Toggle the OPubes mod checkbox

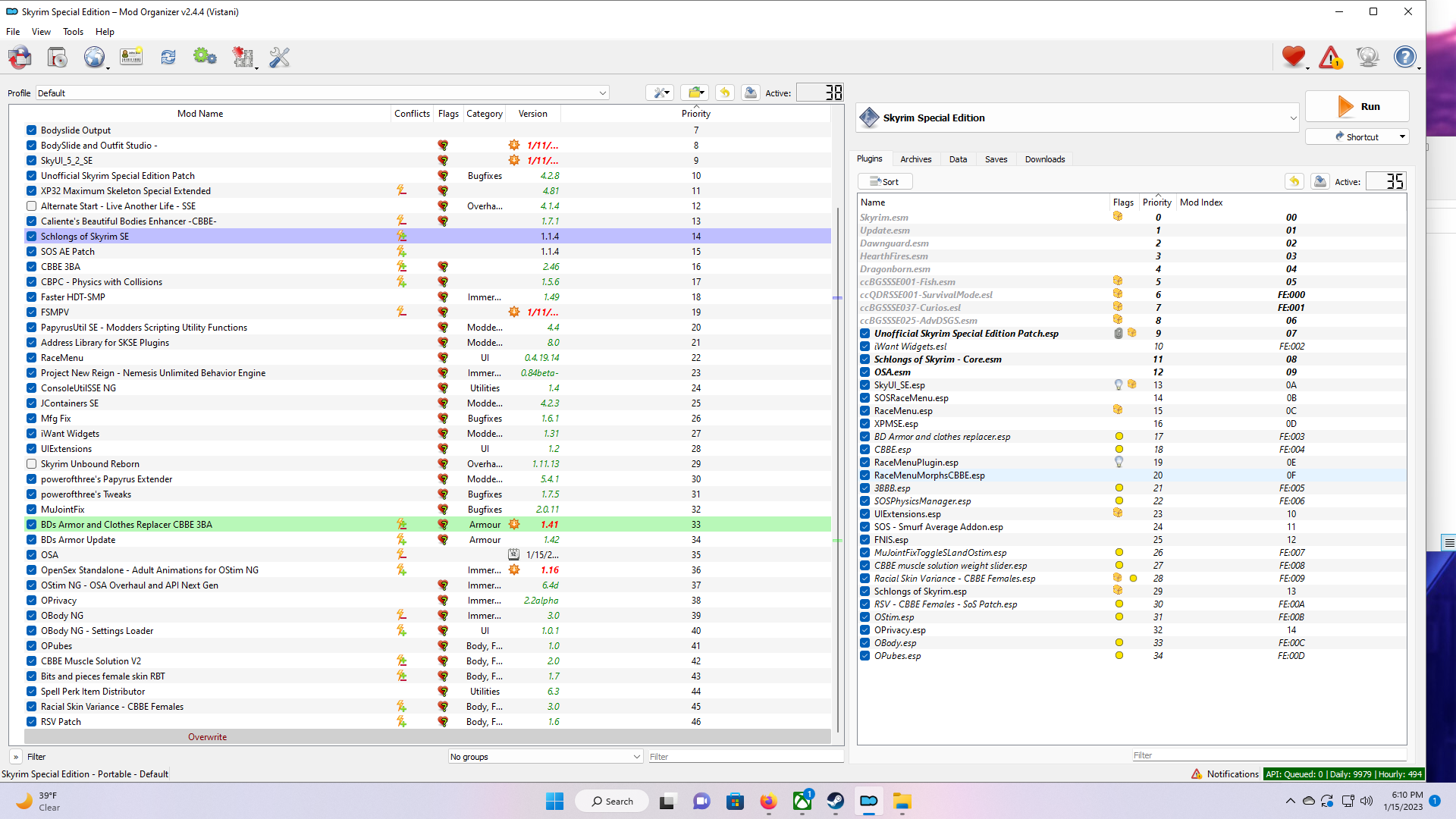[x=31, y=646]
